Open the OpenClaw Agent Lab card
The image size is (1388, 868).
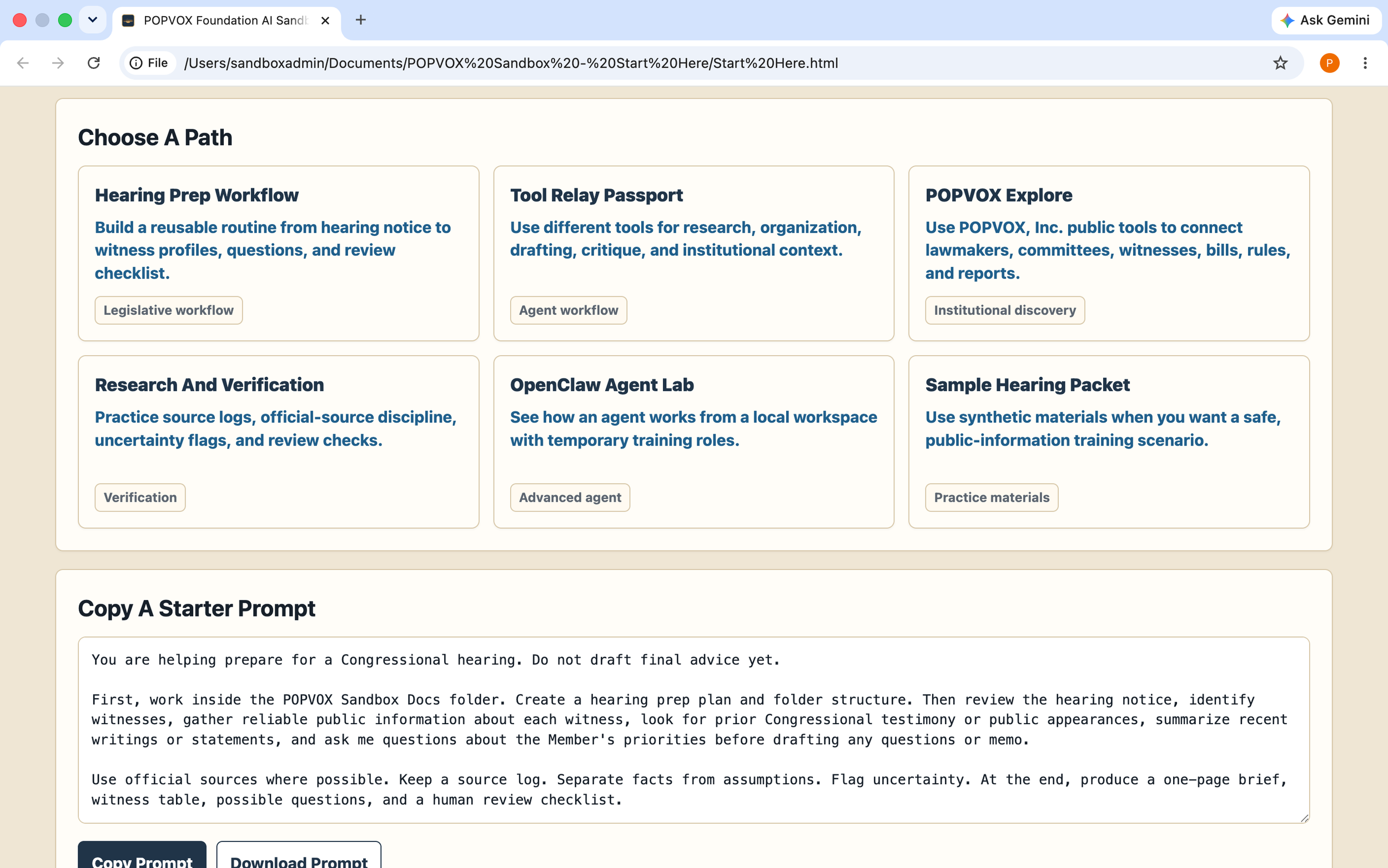(x=693, y=441)
